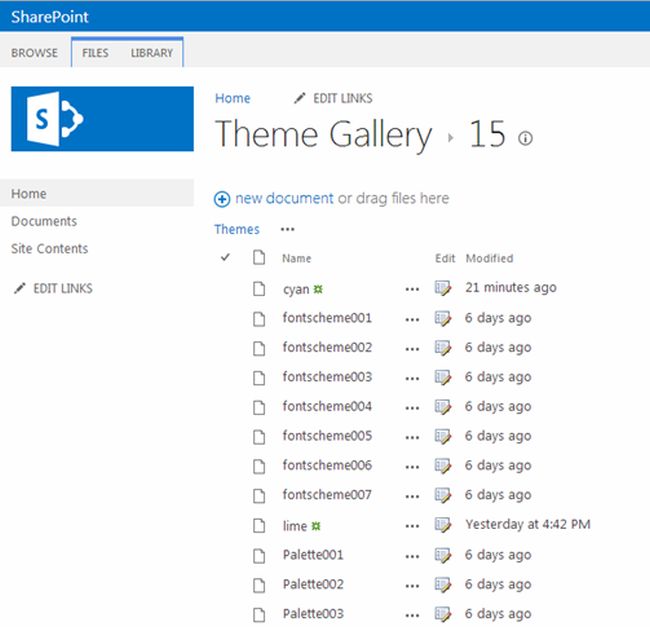The height and width of the screenshot is (627, 650).
Task: Open the Palette003 file
Action: (313, 613)
